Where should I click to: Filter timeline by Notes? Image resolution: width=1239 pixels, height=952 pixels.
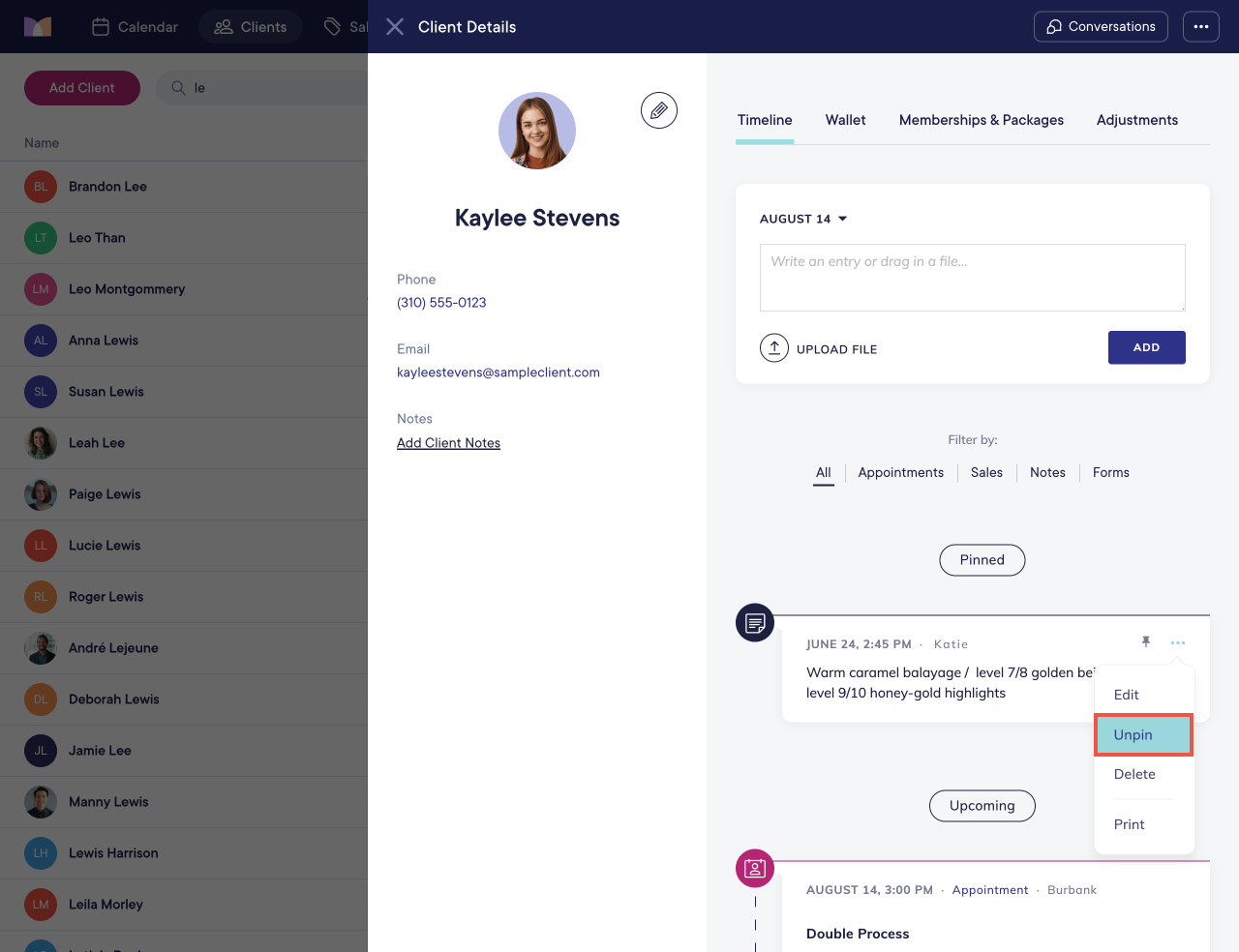click(x=1047, y=472)
